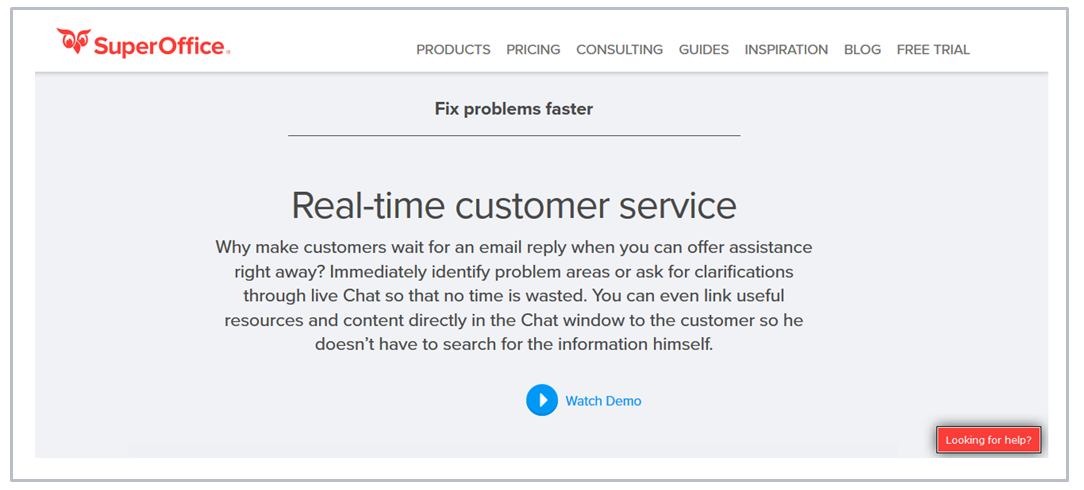This screenshot has width=1084, height=490.
Task: Start a FREE TRIAL from the navigation
Action: tap(933, 49)
